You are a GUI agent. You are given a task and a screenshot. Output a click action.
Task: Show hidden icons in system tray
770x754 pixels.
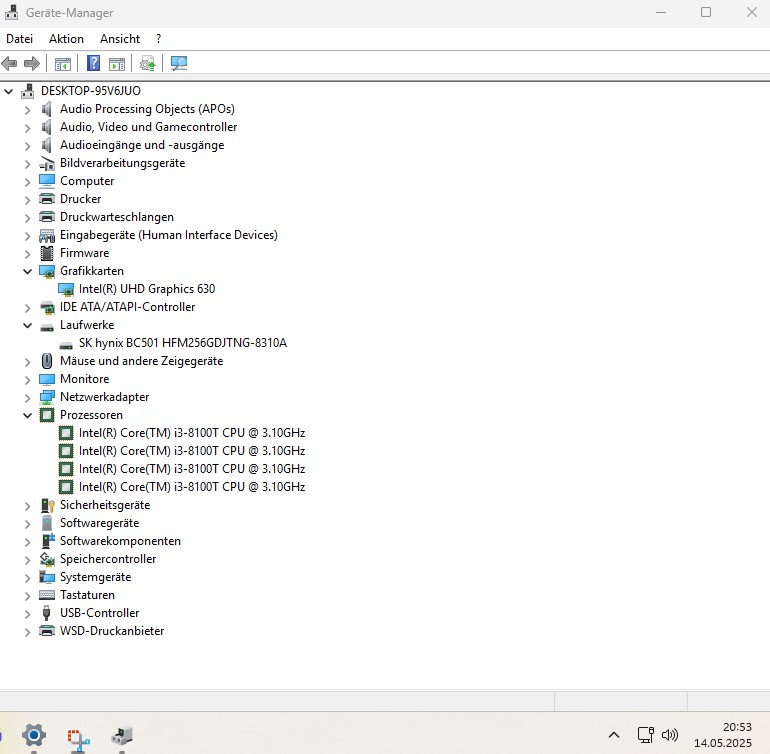(x=614, y=735)
